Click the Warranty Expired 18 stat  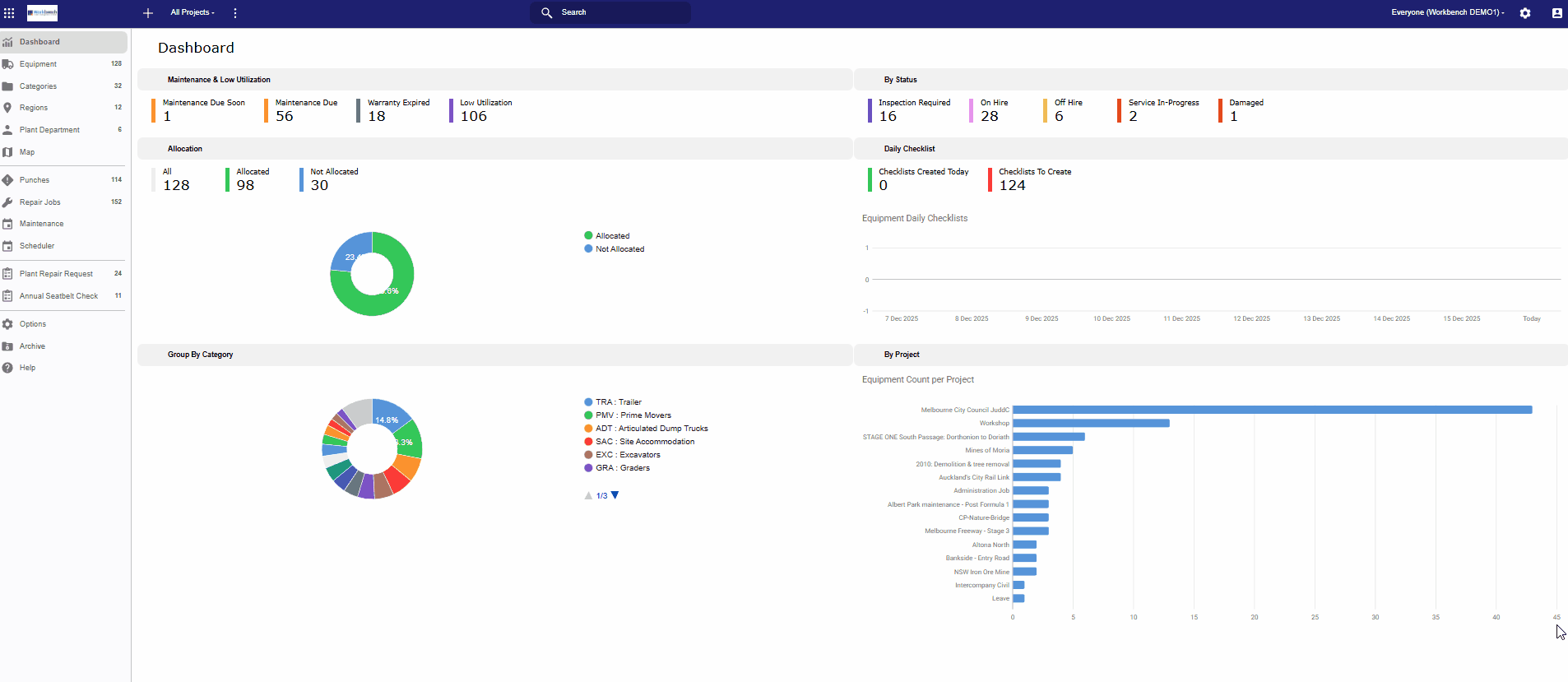tap(393, 110)
